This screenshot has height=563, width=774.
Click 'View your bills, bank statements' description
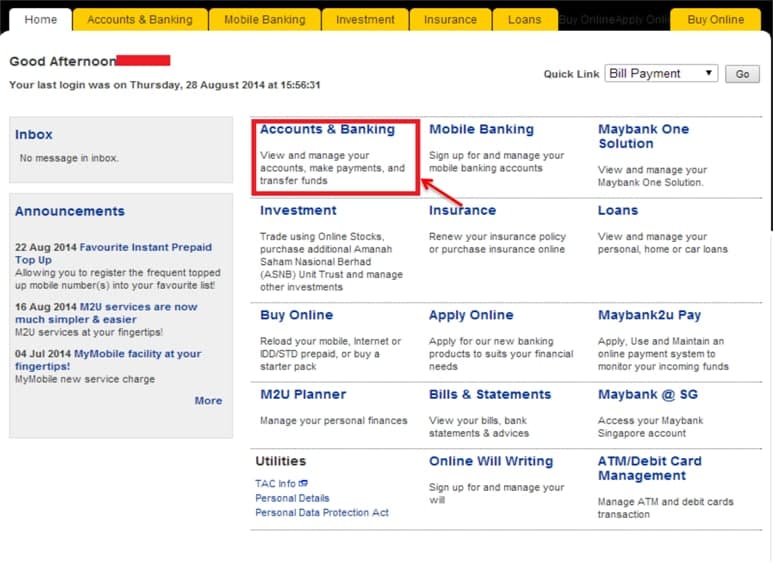coord(479,427)
